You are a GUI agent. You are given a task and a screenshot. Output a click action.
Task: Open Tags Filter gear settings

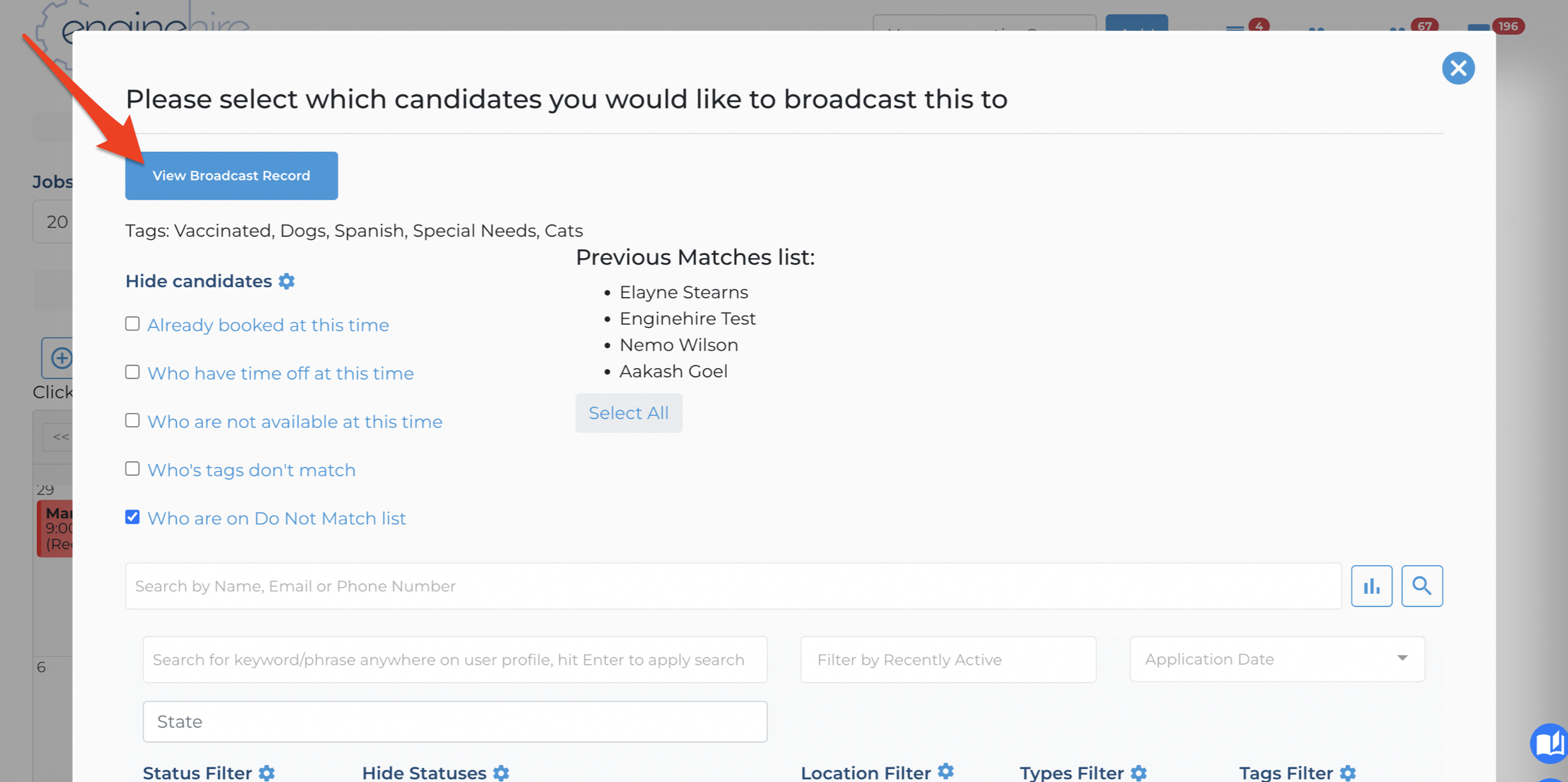1347,772
